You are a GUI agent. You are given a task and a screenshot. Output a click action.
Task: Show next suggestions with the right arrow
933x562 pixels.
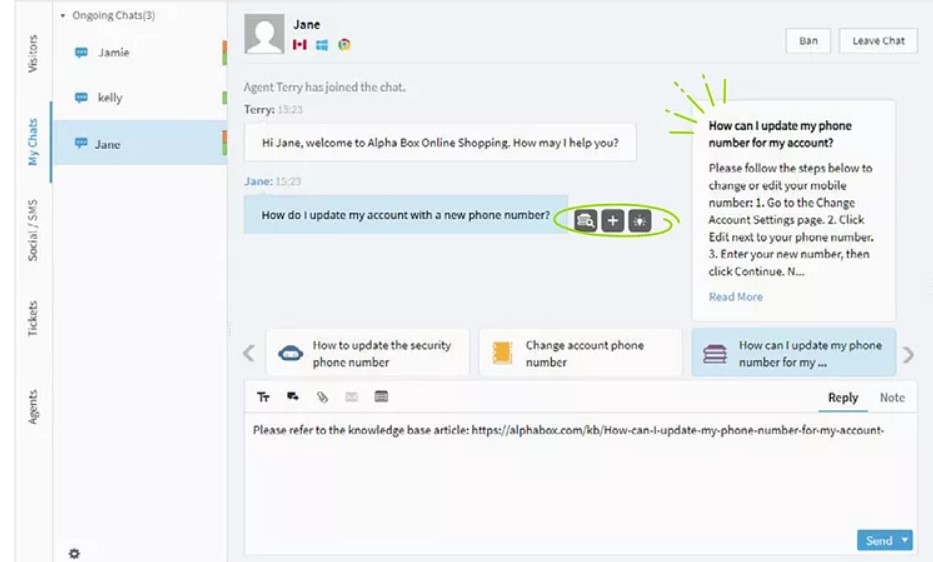click(908, 355)
